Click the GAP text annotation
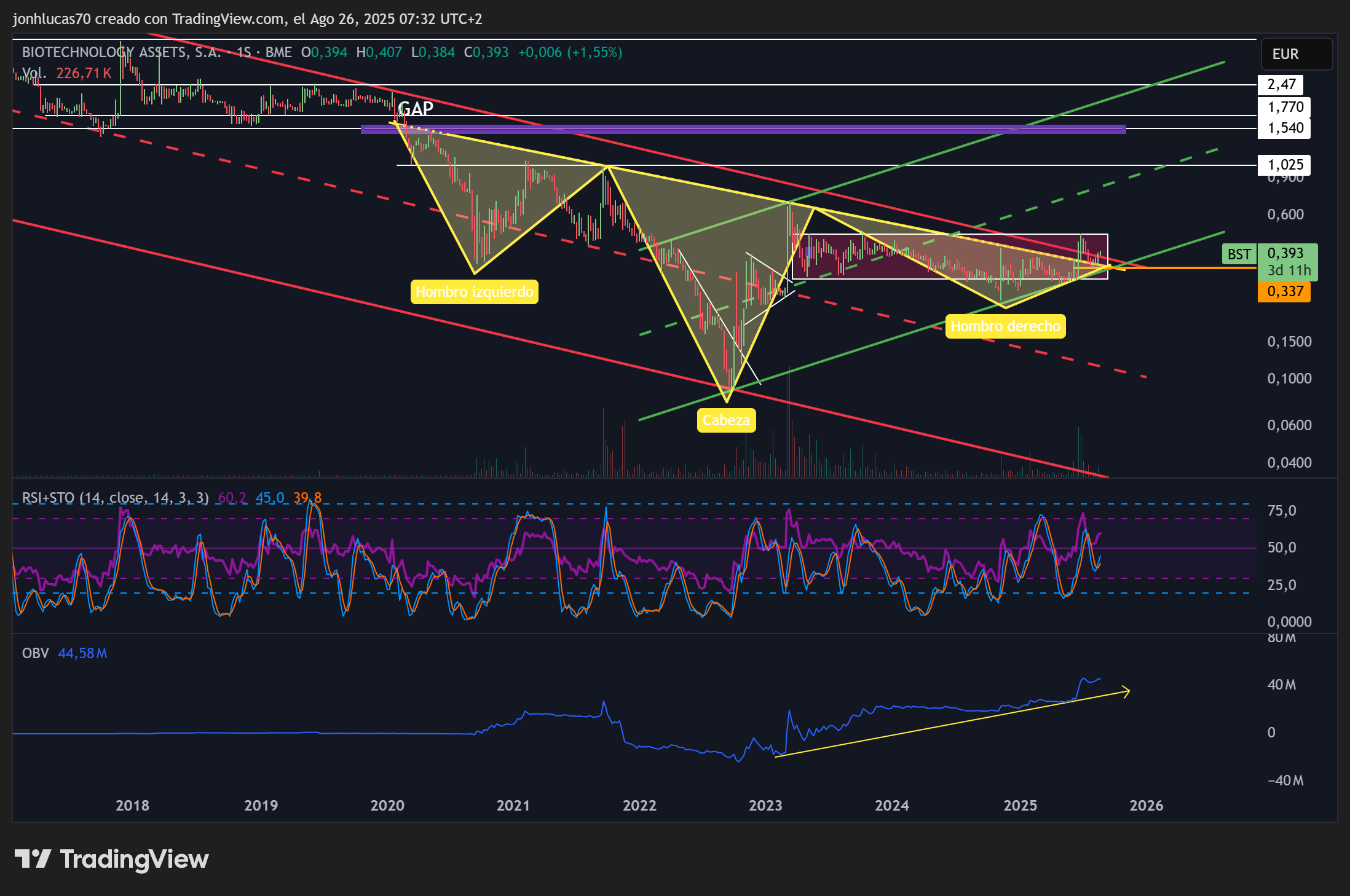The image size is (1350, 896). pos(416,109)
